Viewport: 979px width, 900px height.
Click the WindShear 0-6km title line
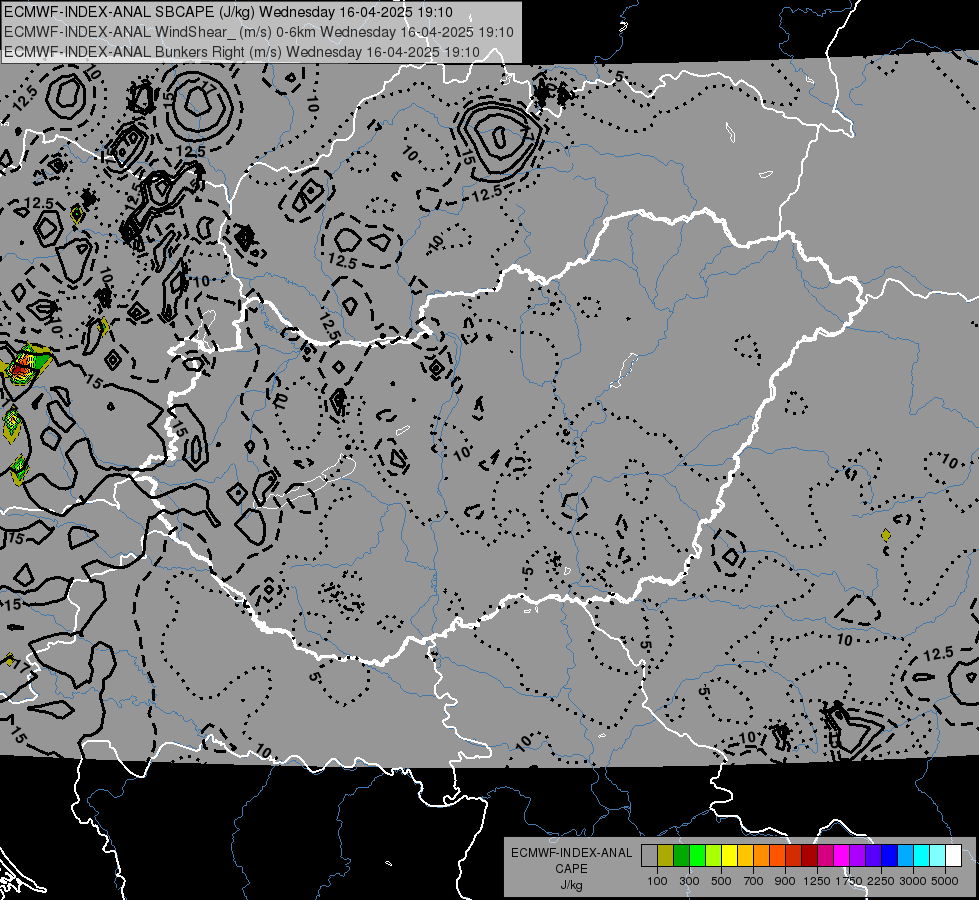258,32
